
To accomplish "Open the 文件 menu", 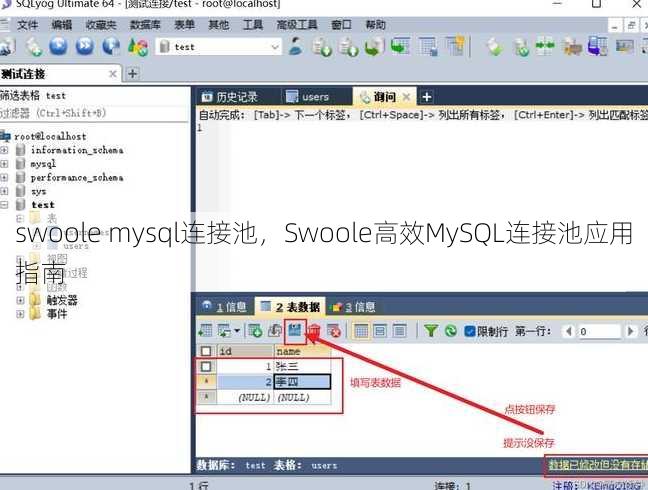I will (x=27, y=25).
